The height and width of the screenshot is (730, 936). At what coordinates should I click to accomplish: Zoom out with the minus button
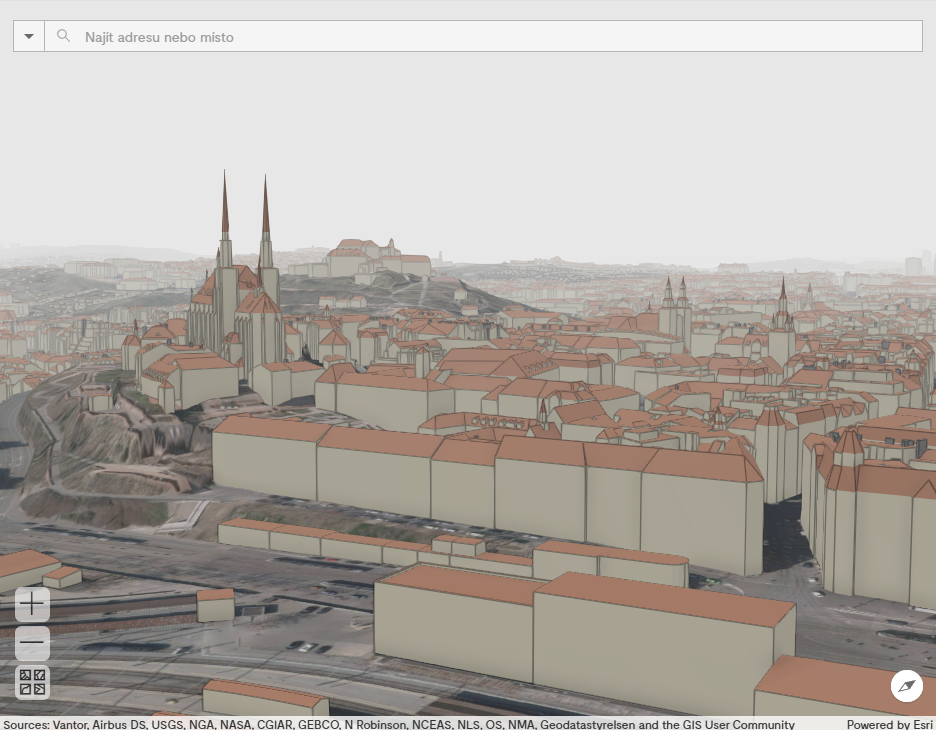click(x=32, y=643)
